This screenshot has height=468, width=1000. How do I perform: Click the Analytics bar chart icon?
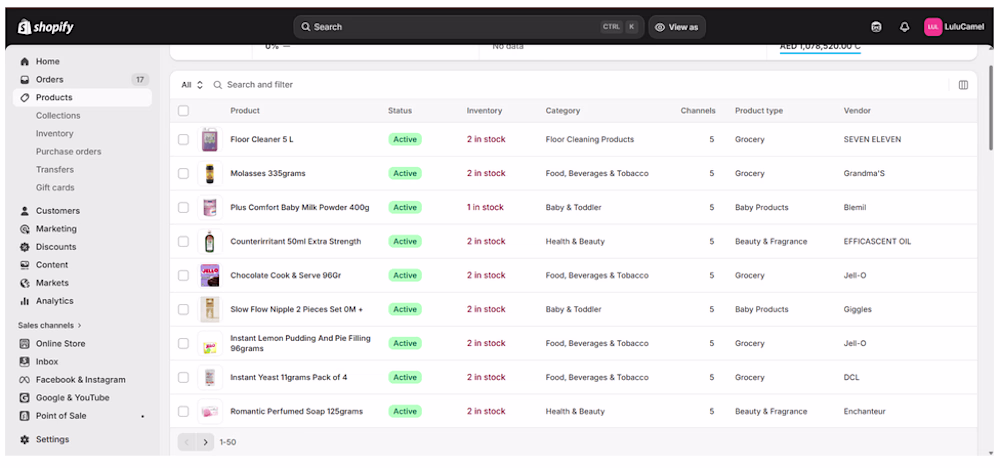coord(25,301)
